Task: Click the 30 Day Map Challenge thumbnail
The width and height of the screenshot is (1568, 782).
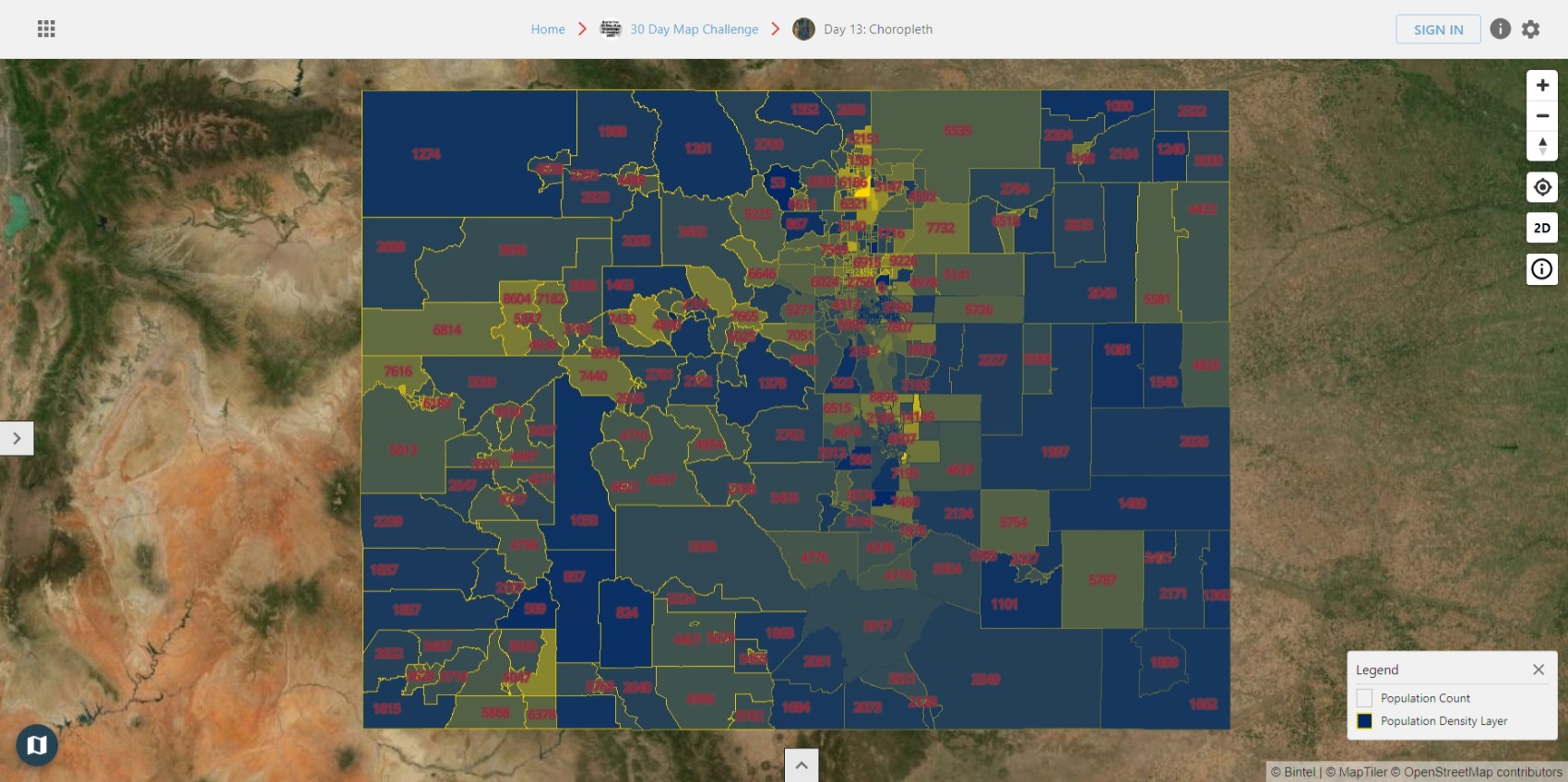Action: tap(611, 29)
